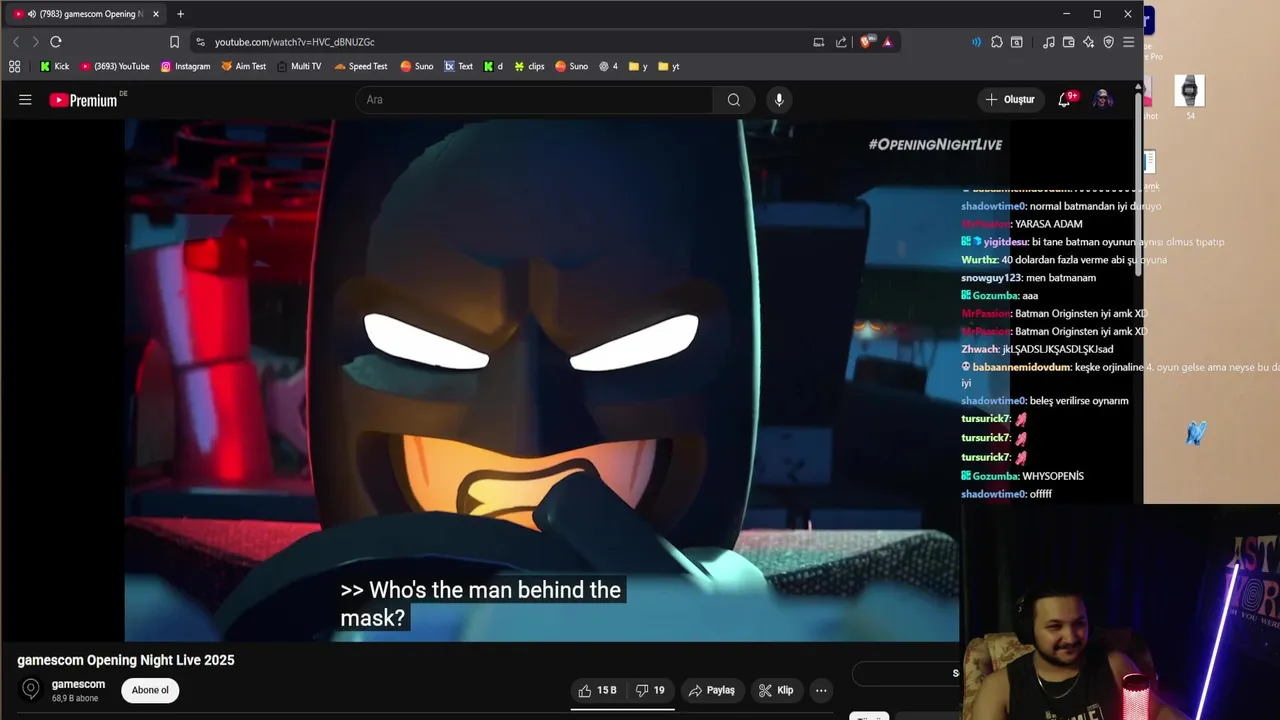This screenshot has height=720, width=1280.
Task: Open the Brave VPN shield icon
Action: pyautogui.click(x=1108, y=42)
